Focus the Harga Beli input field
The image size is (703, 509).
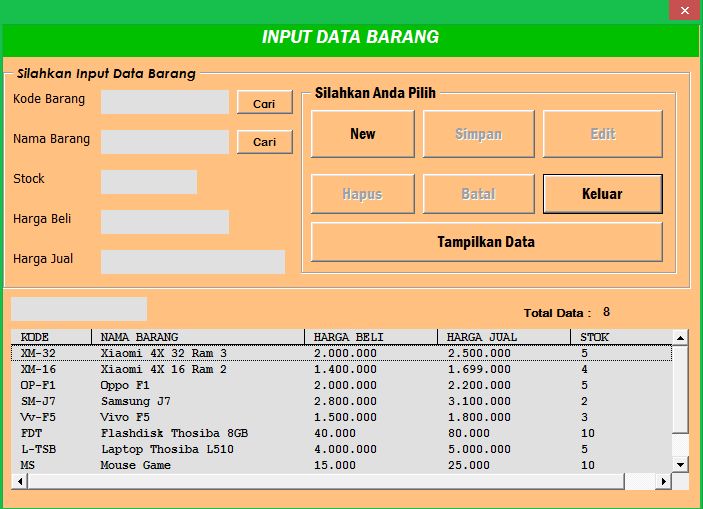tap(165, 222)
